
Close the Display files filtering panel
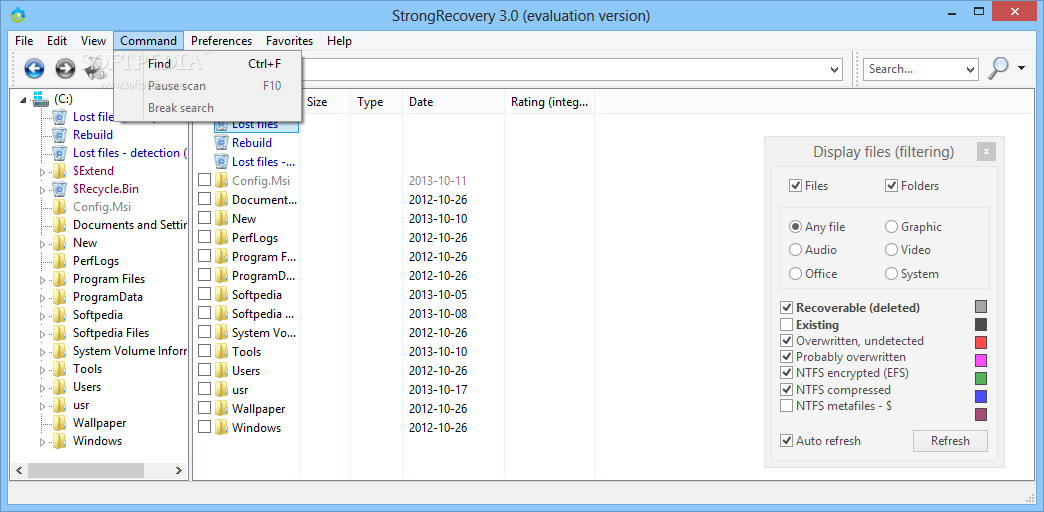[x=986, y=151]
